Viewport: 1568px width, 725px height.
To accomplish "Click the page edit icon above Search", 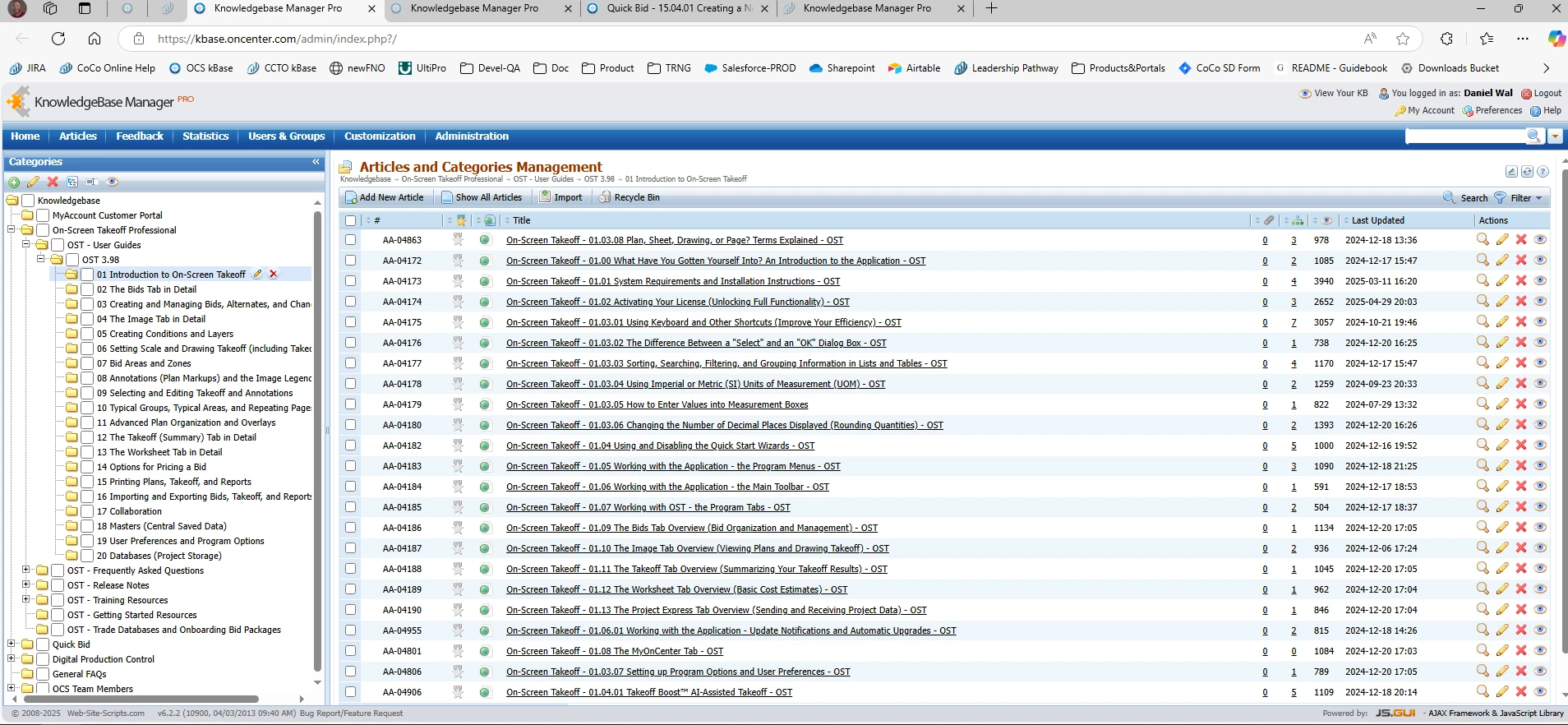I will click(x=1511, y=172).
